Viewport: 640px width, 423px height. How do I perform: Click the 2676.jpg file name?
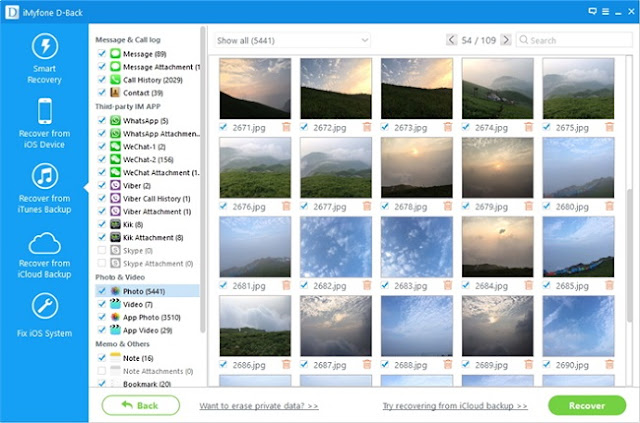(249, 207)
